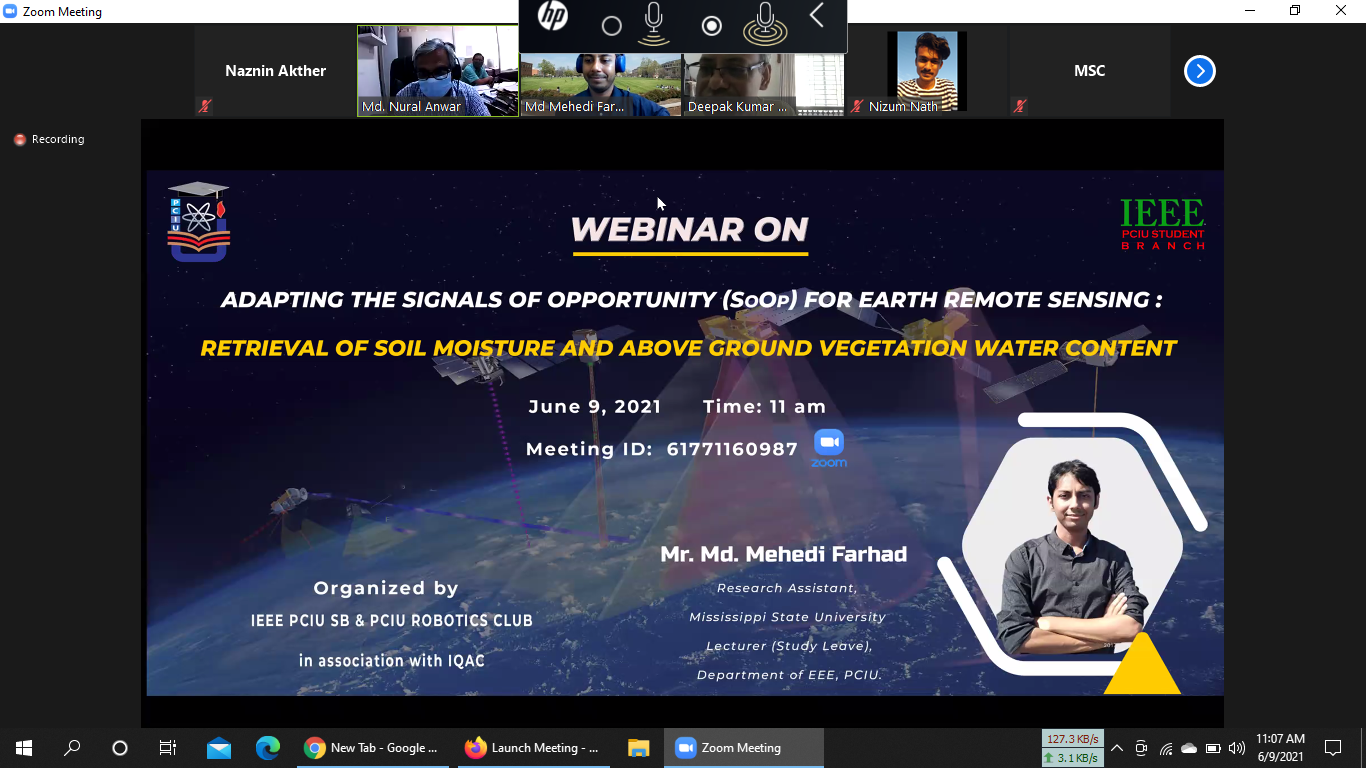Click the HP logo in the audio overlay

click(552, 16)
